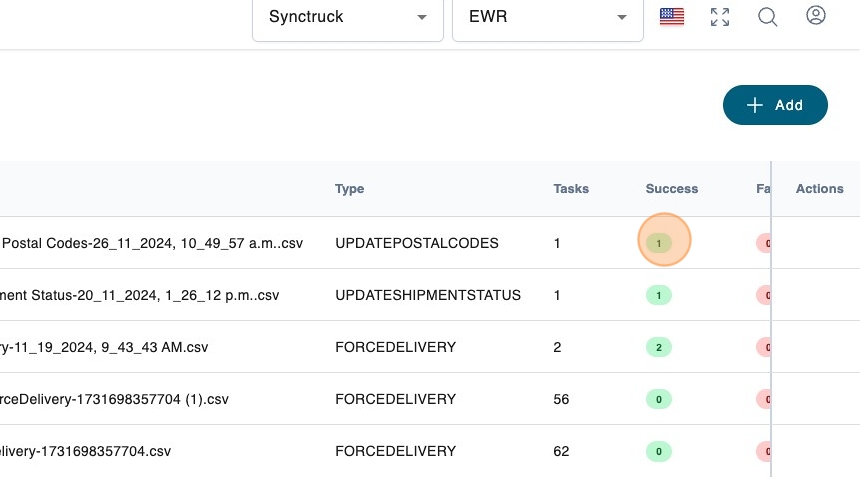This screenshot has height=481, width=860.
Task: Toggle fullscreen mode icon
Action: [x=720, y=17]
